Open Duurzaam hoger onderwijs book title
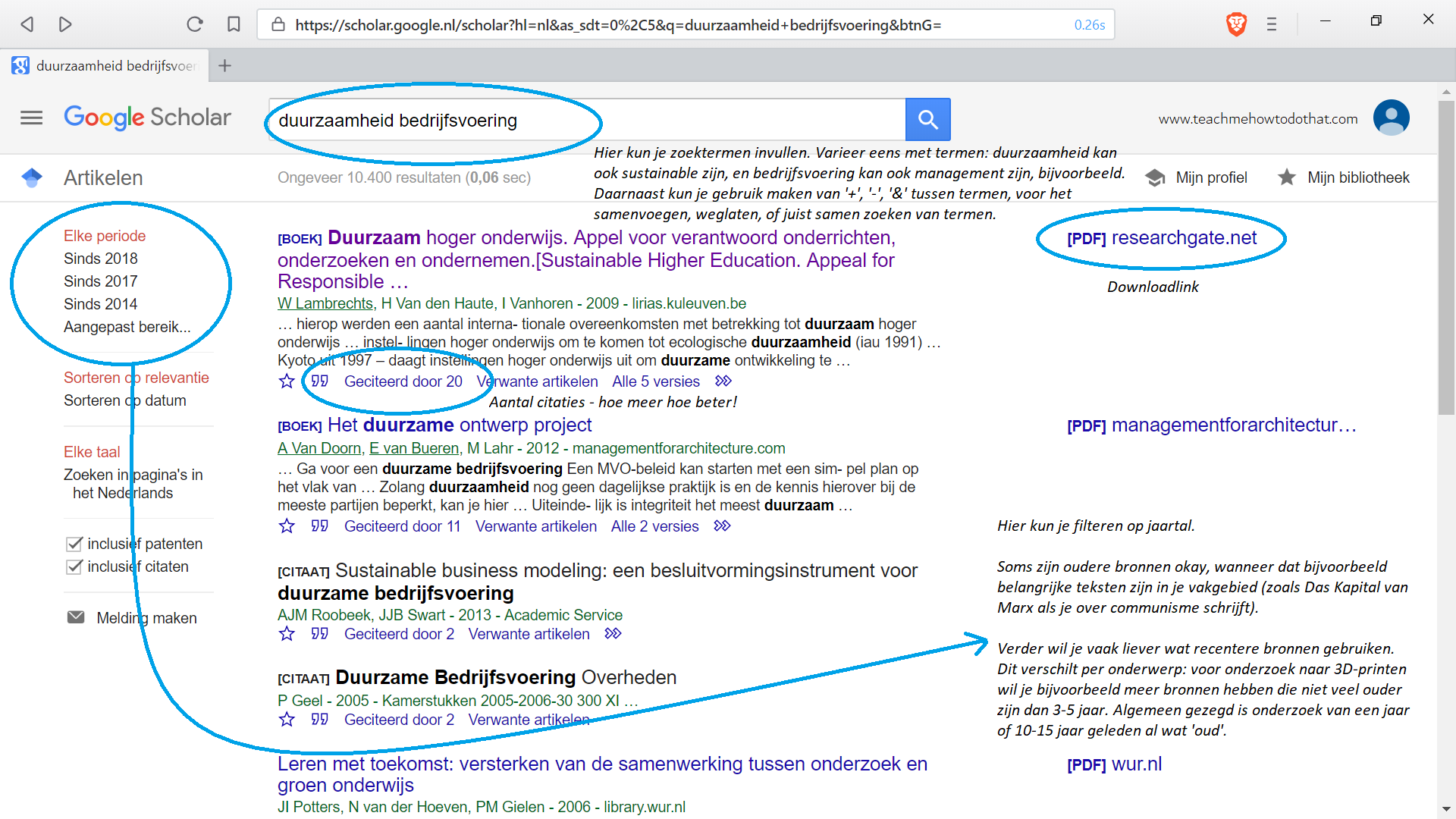Image resolution: width=1456 pixels, height=819 pixels. coord(586,259)
